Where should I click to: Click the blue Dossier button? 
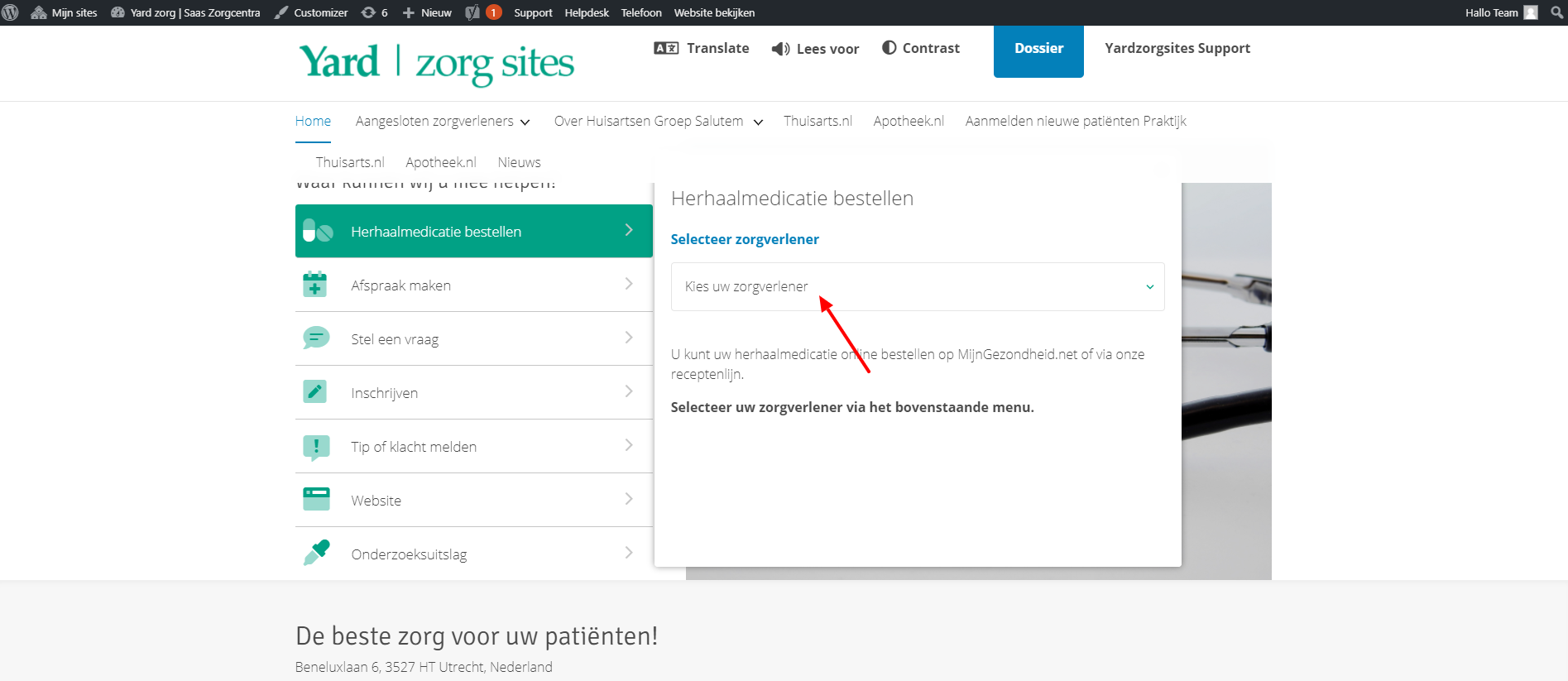[1038, 51]
